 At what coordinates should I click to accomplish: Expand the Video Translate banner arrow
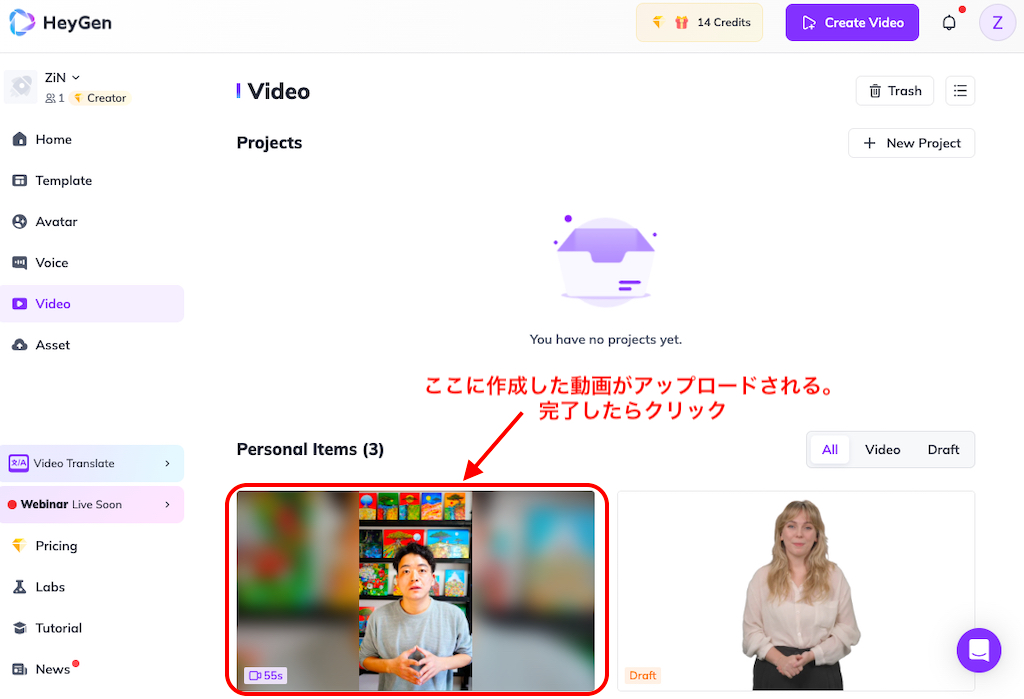[x=167, y=463]
